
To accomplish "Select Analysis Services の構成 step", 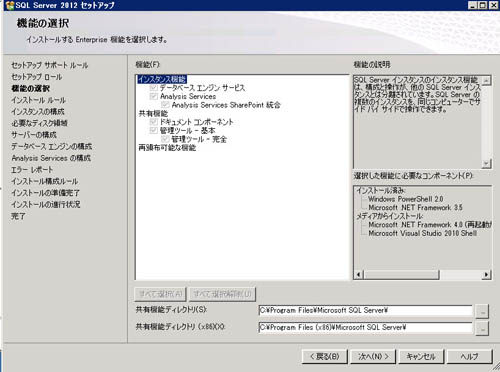I will coord(51,158).
